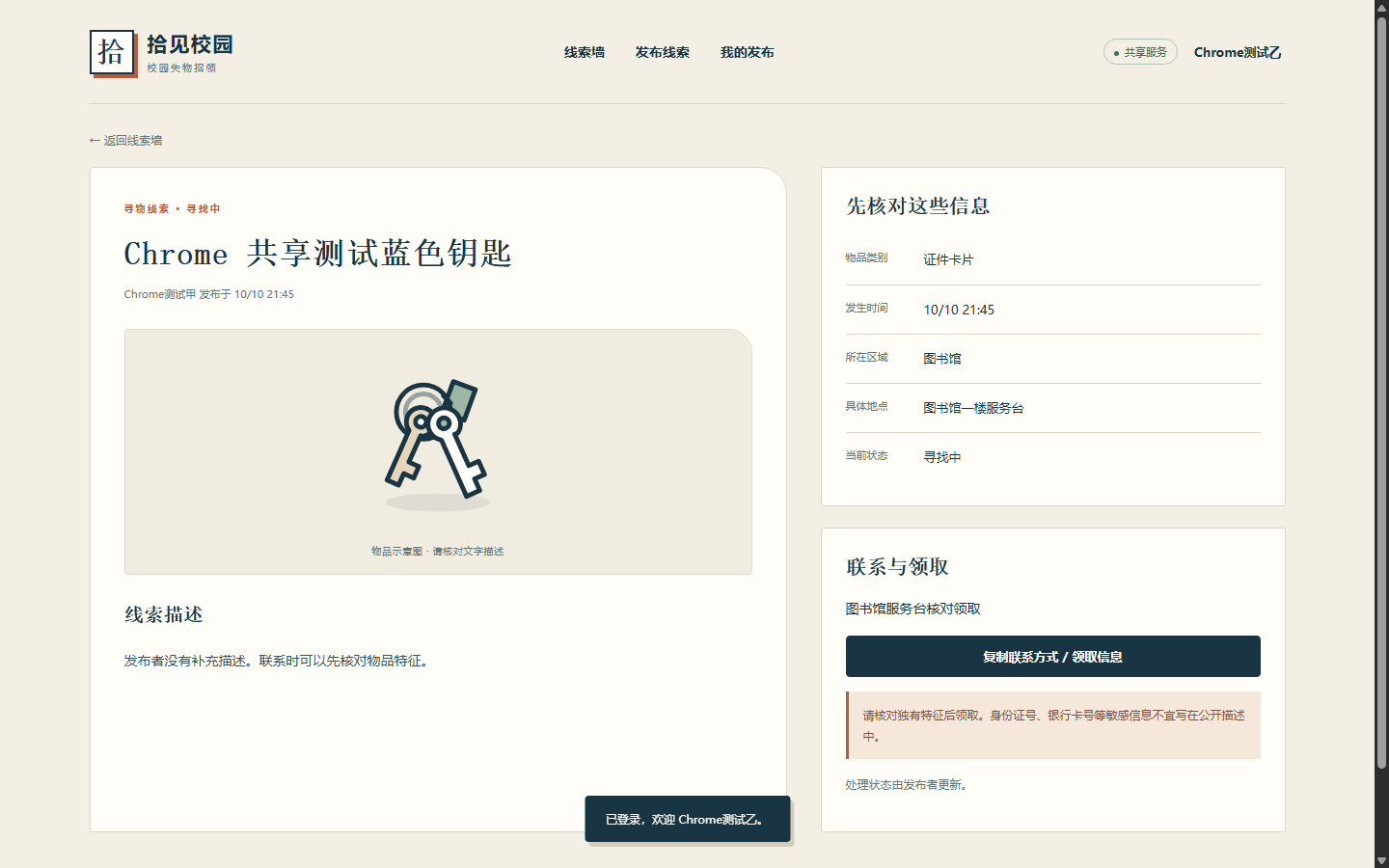Click the 证件卡片 category value

(948, 259)
